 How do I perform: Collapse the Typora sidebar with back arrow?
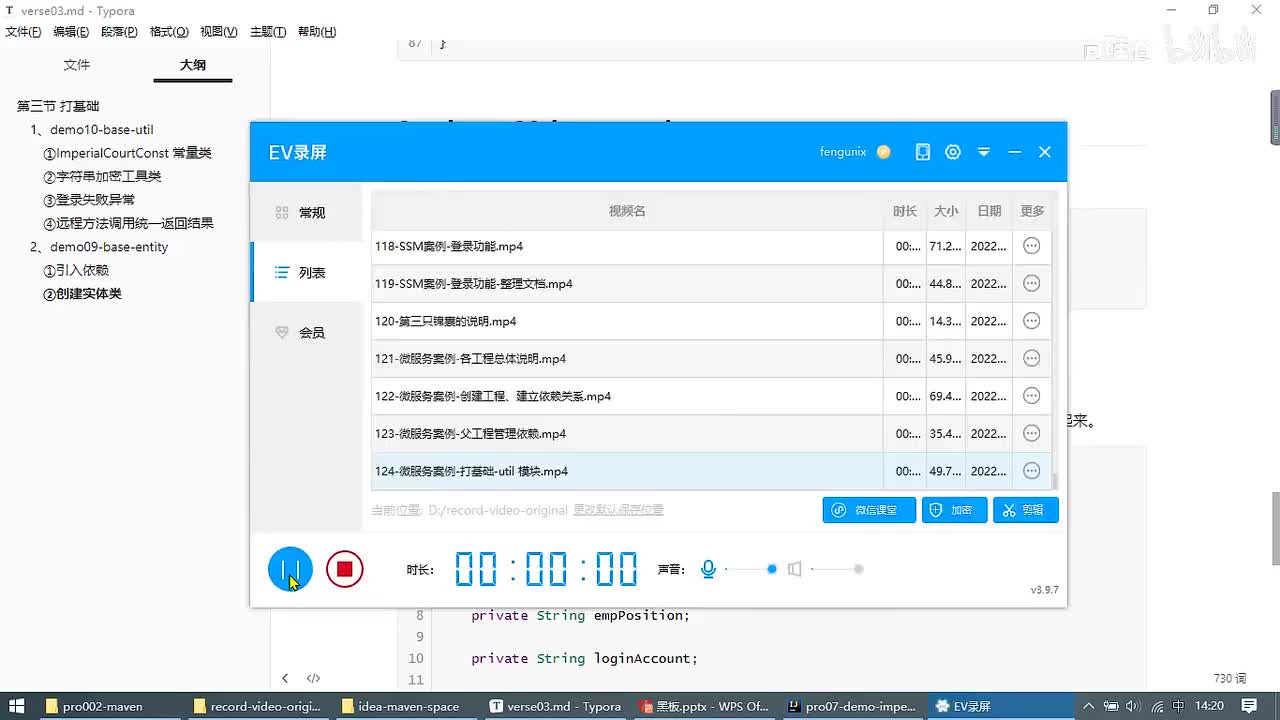click(x=285, y=678)
